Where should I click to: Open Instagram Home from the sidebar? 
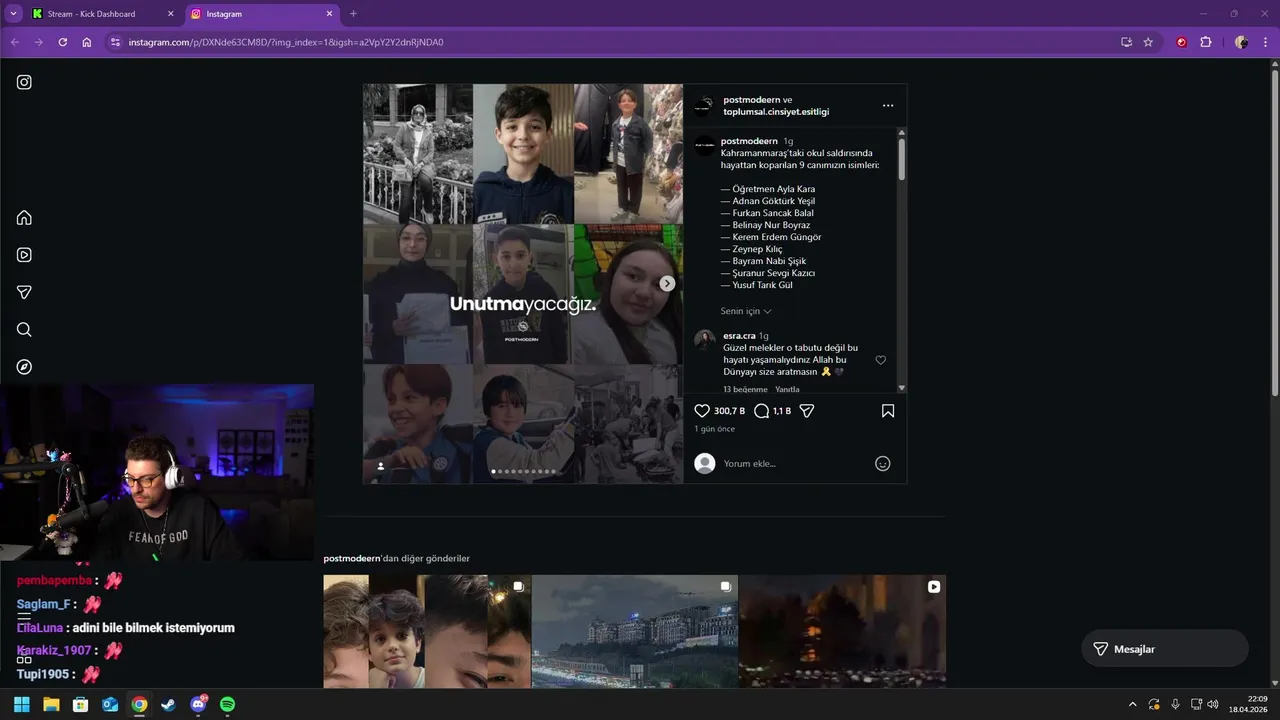[24, 218]
